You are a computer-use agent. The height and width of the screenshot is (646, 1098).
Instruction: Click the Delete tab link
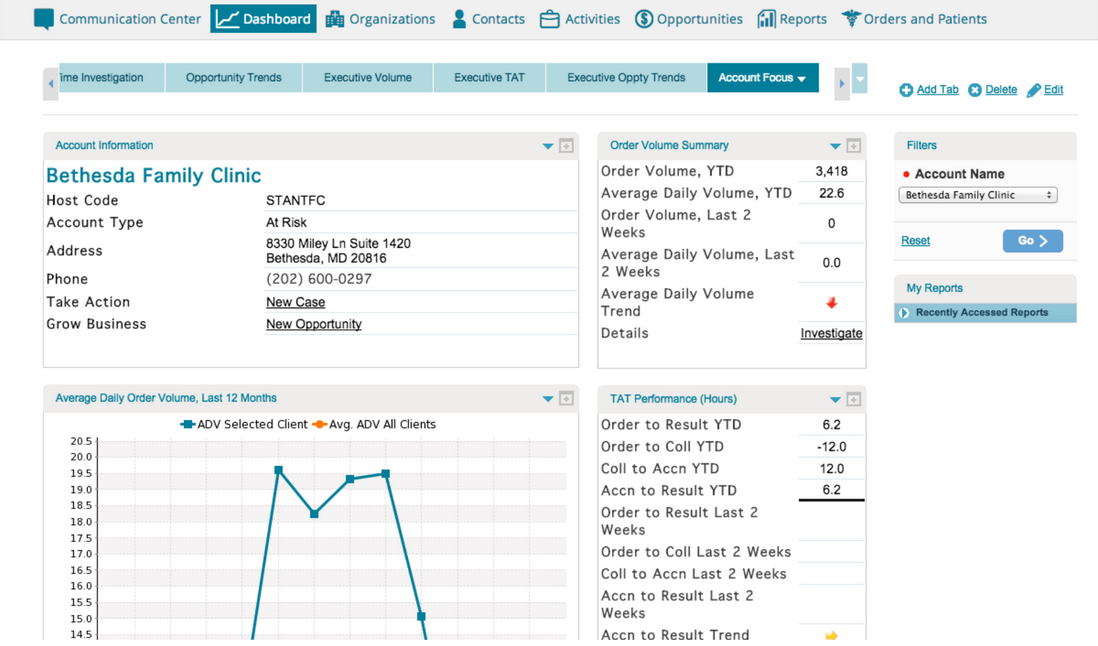click(1001, 90)
